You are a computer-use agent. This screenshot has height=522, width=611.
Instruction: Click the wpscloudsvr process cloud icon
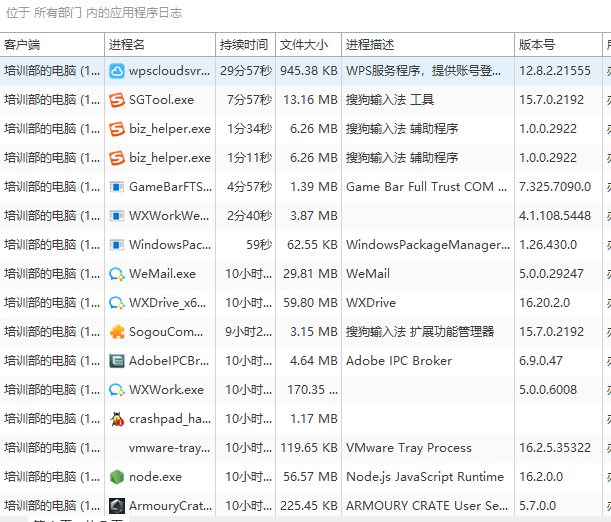click(117, 71)
